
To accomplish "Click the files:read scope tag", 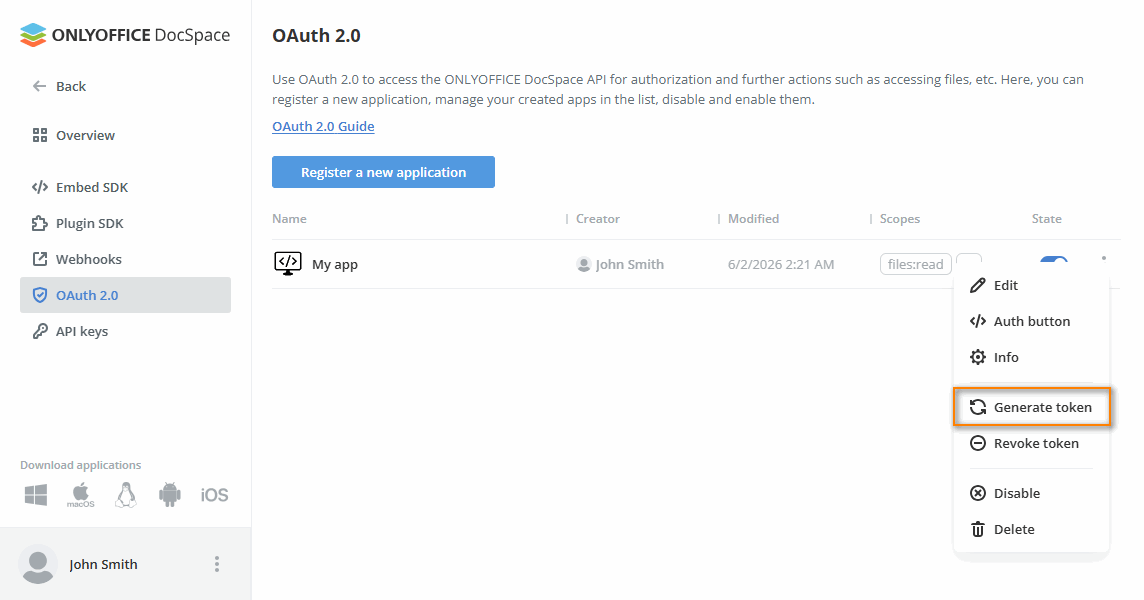I will pyautogui.click(x=916, y=264).
